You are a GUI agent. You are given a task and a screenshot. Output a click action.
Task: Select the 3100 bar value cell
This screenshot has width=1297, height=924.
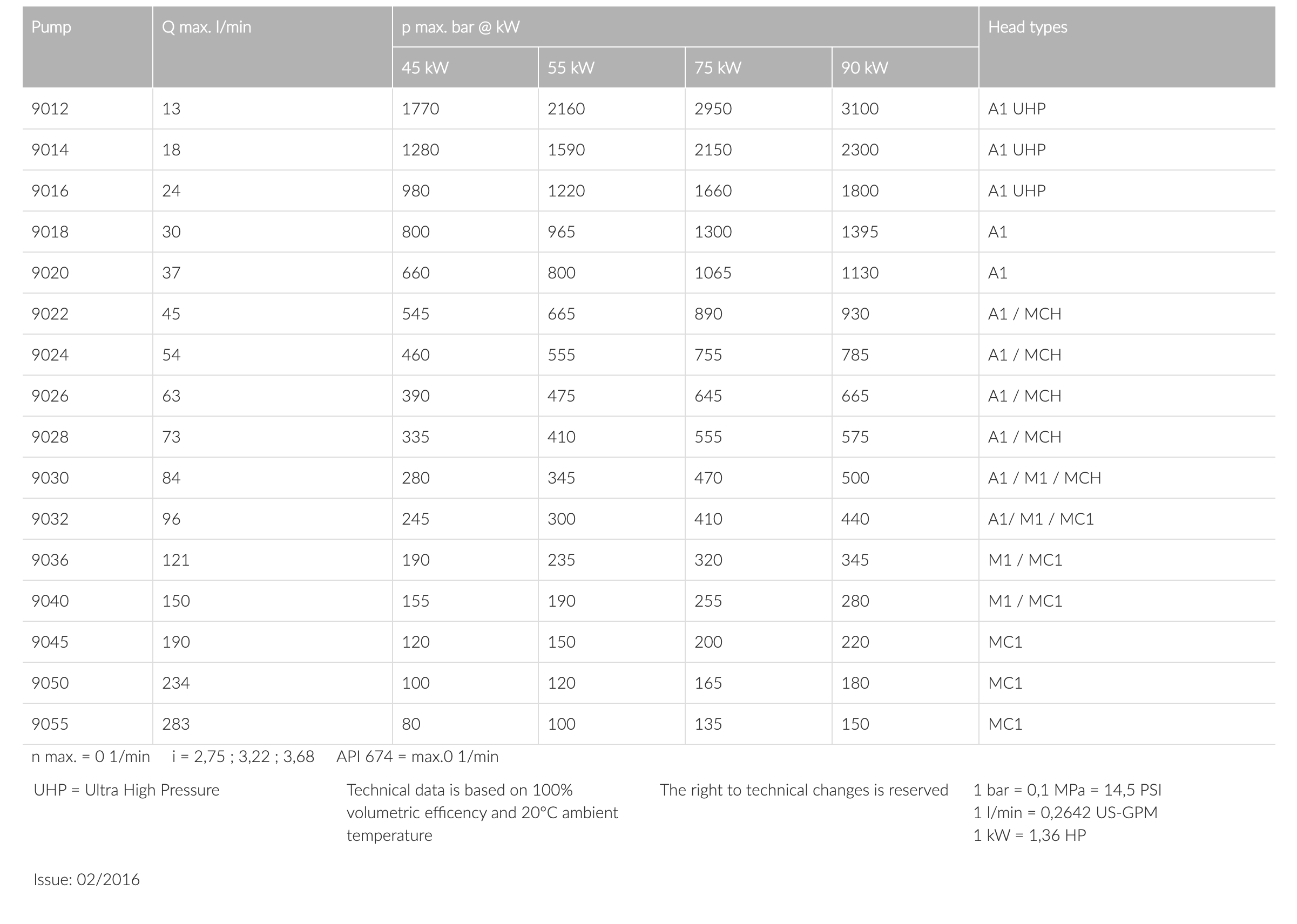860,108
